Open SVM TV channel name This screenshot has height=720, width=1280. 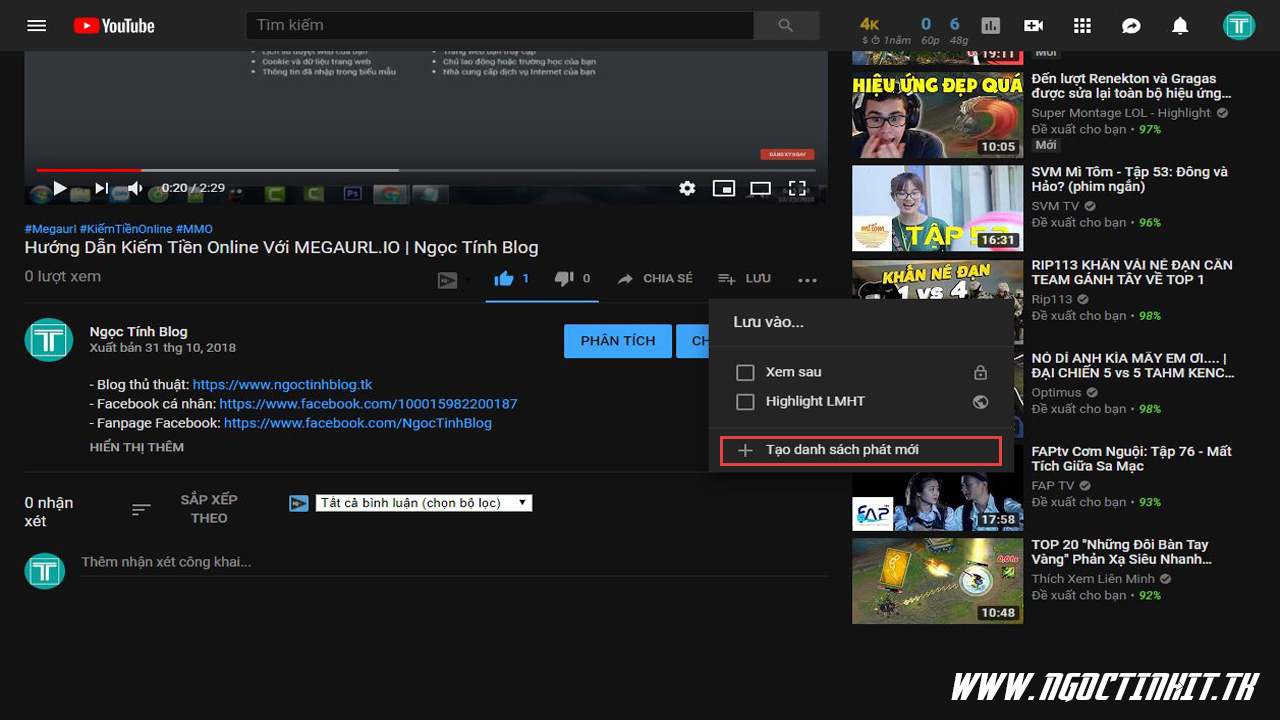click(x=1055, y=206)
